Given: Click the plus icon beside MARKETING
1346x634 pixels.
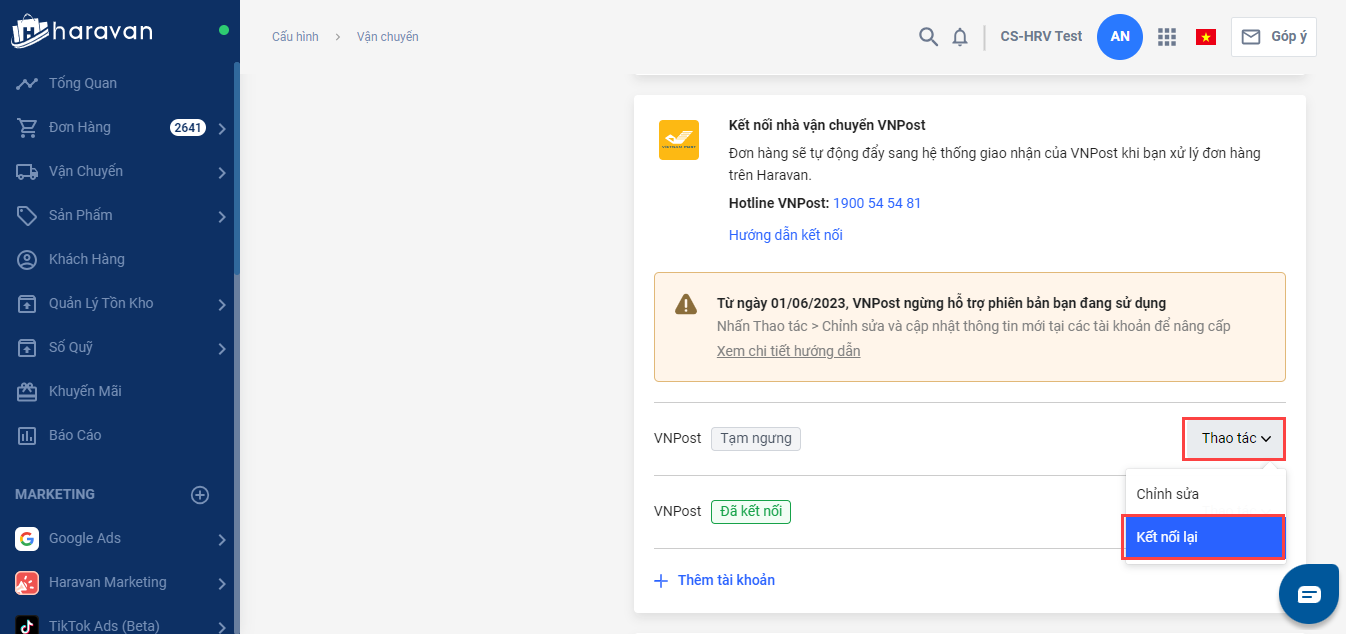Looking at the screenshot, I should pyautogui.click(x=200, y=495).
